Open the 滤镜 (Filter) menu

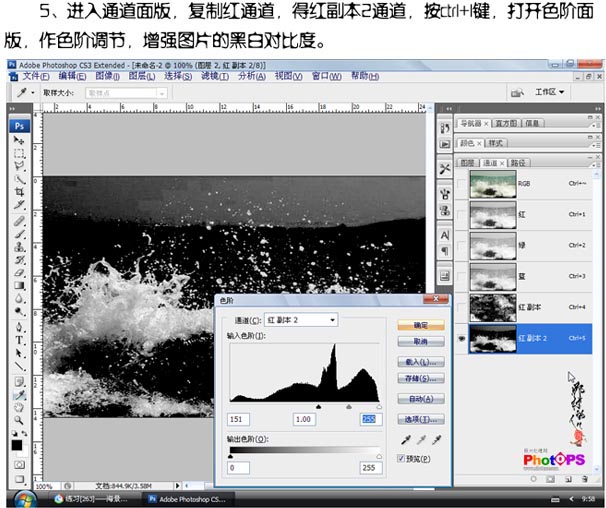coord(213,76)
